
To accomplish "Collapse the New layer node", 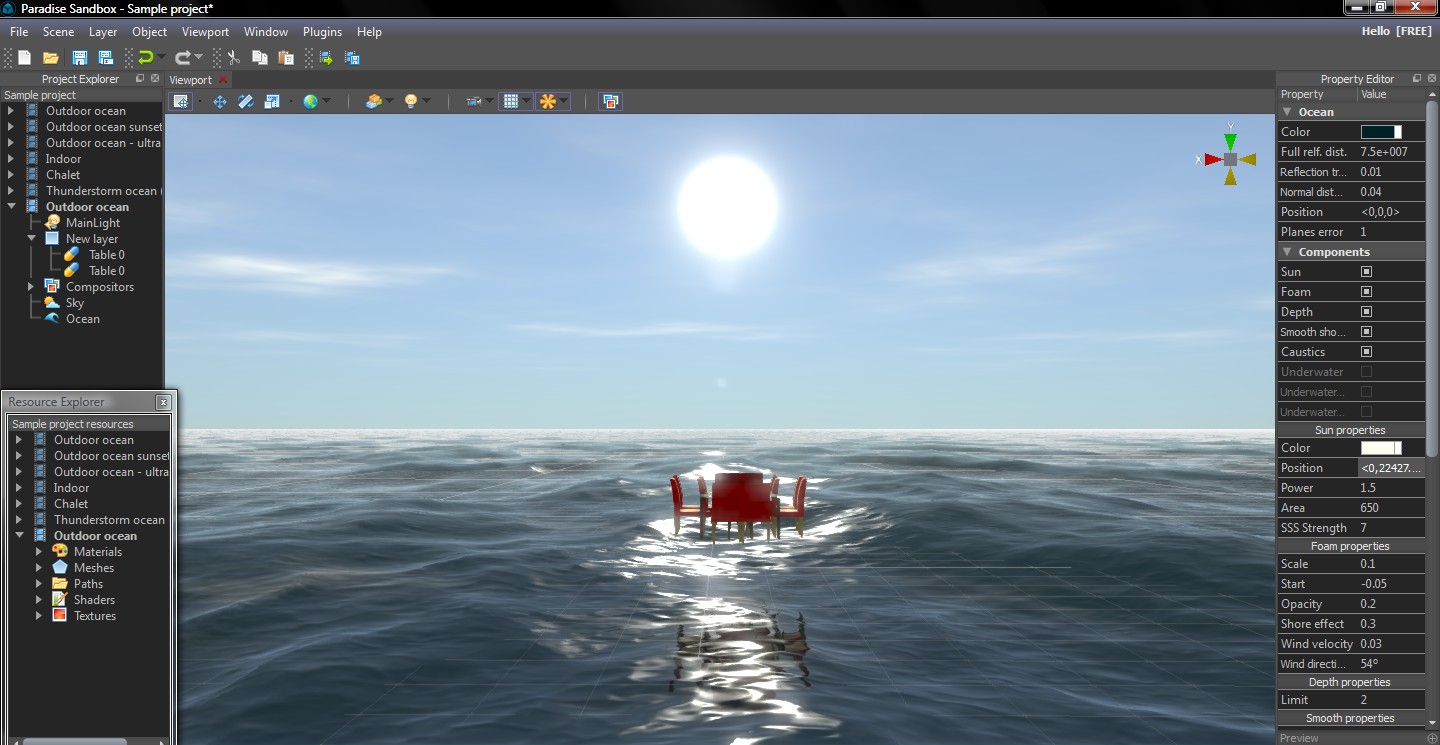I will [31, 239].
